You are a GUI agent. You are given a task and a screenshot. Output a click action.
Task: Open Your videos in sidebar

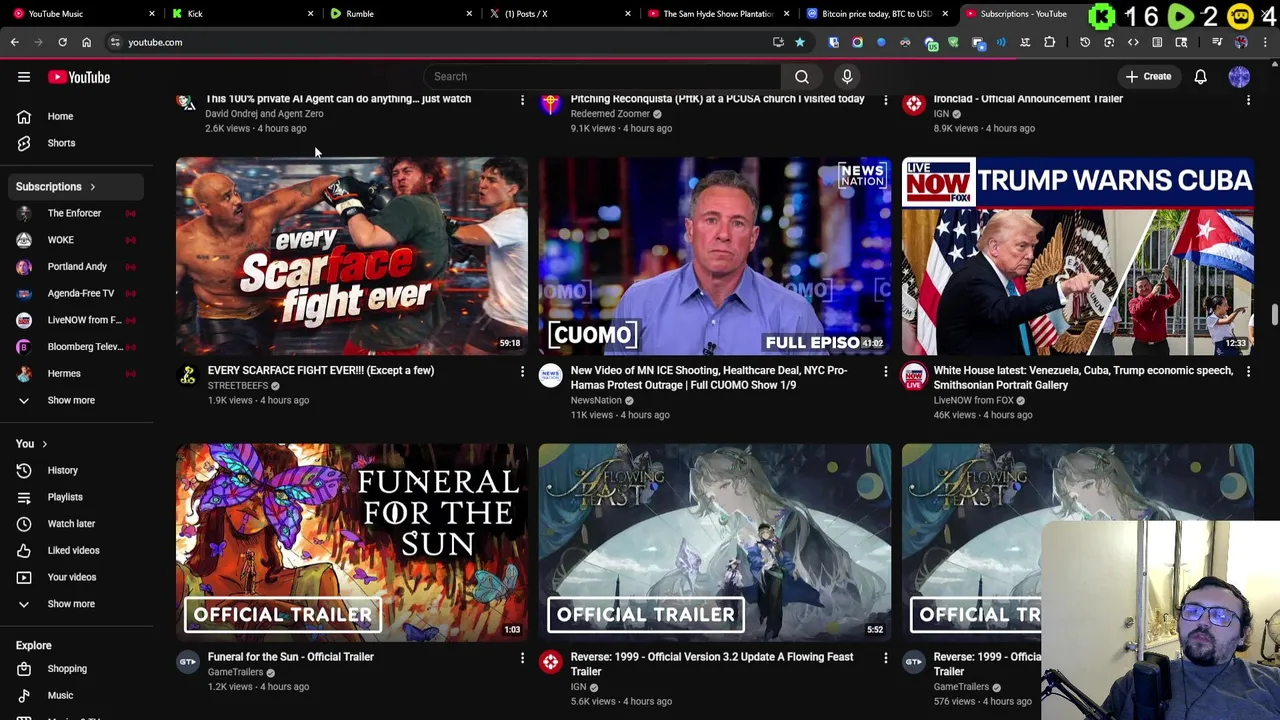coord(75,577)
